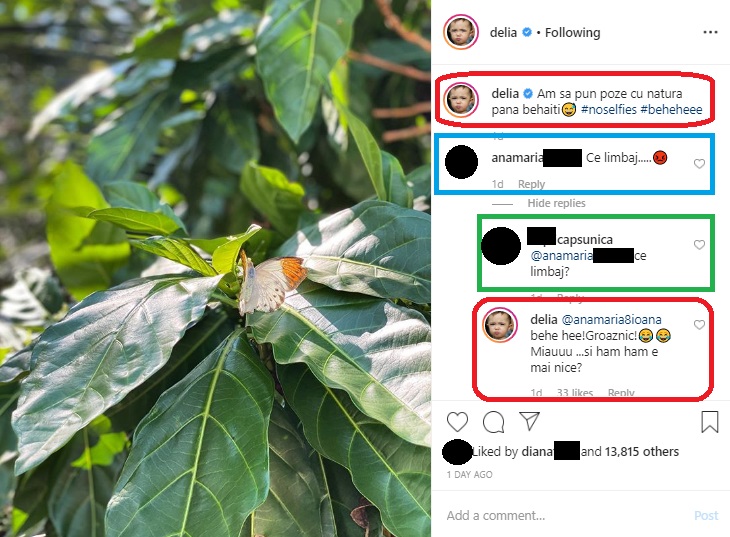Open delia's profile picture in the header

click(x=461, y=32)
